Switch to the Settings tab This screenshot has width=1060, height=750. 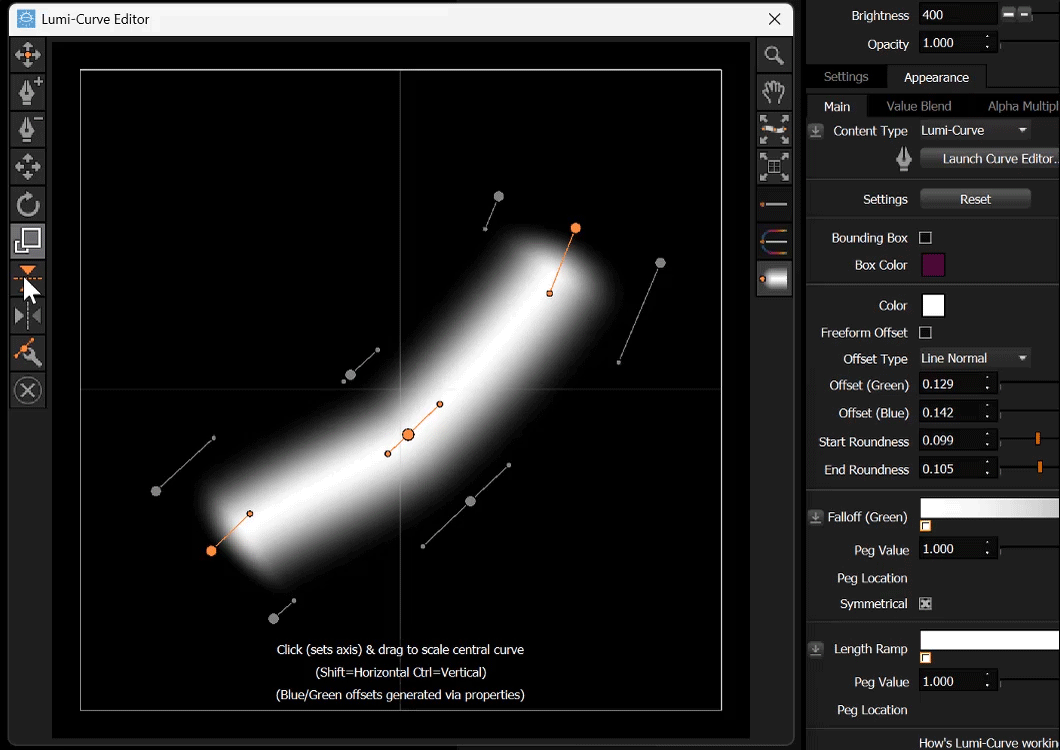[x=846, y=77]
